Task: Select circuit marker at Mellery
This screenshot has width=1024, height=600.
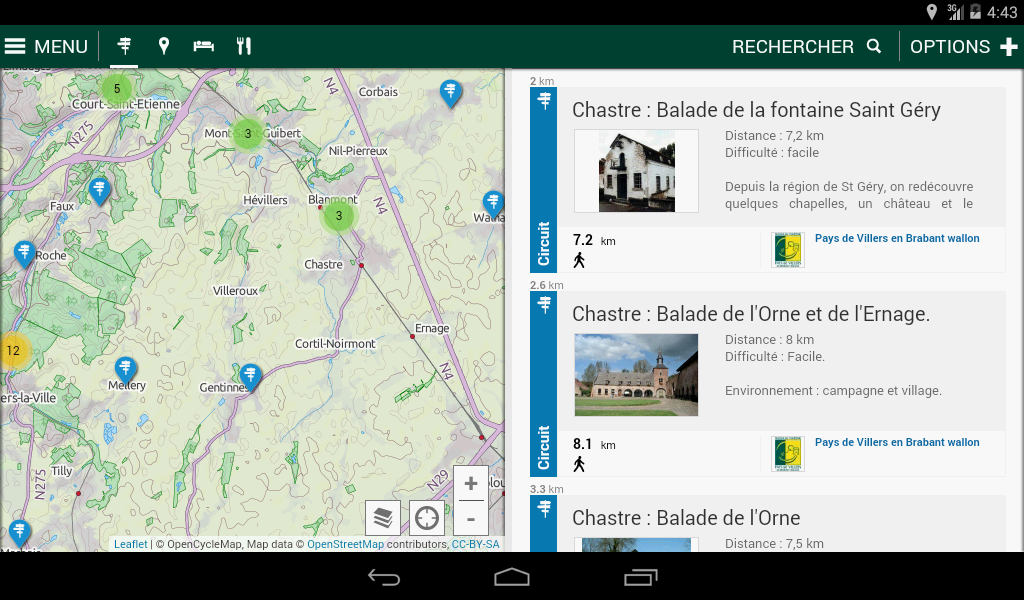Action: [x=125, y=370]
